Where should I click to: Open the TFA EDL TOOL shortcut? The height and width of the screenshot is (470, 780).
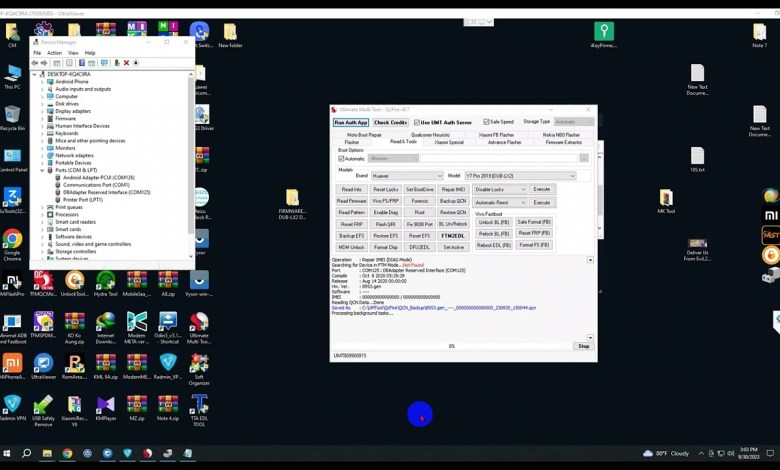click(x=199, y=404)
